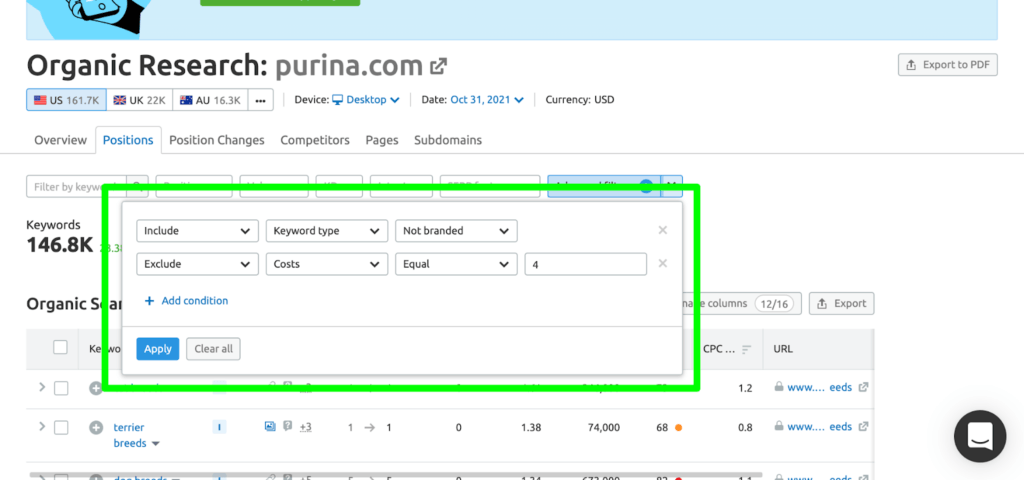Tick the select-all checkbox in table header
Image resolution: width=1024 pixels, height=480 pixels.
click(60, 348)
